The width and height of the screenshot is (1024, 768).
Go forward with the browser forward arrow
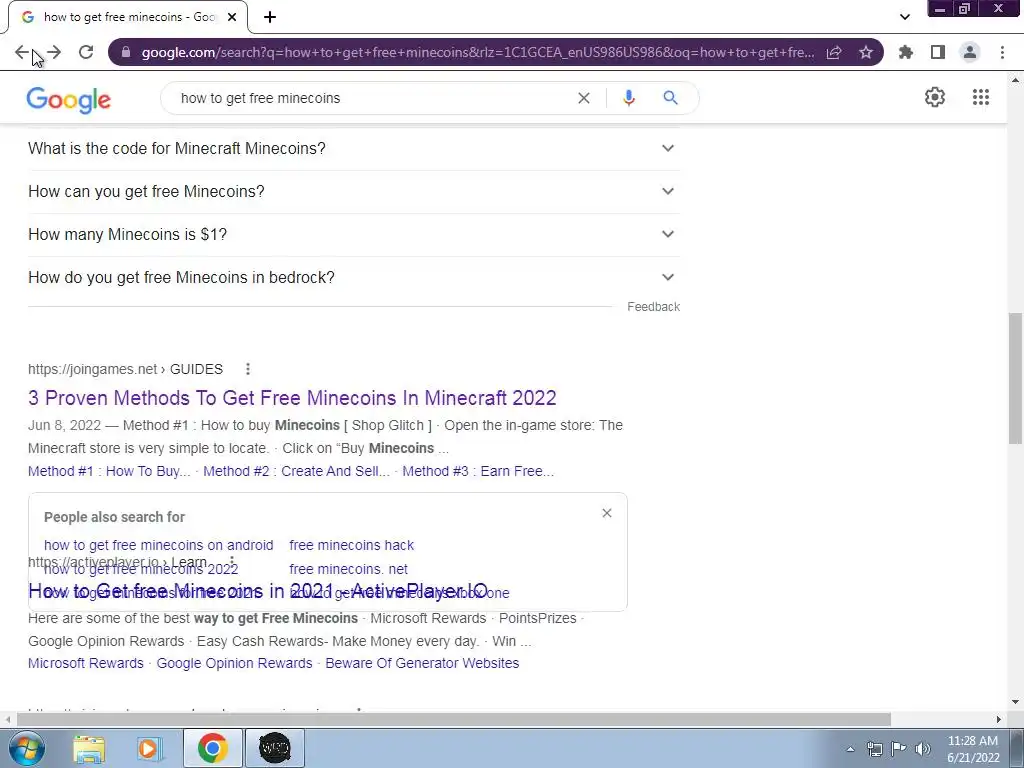[x=54, y=52]
